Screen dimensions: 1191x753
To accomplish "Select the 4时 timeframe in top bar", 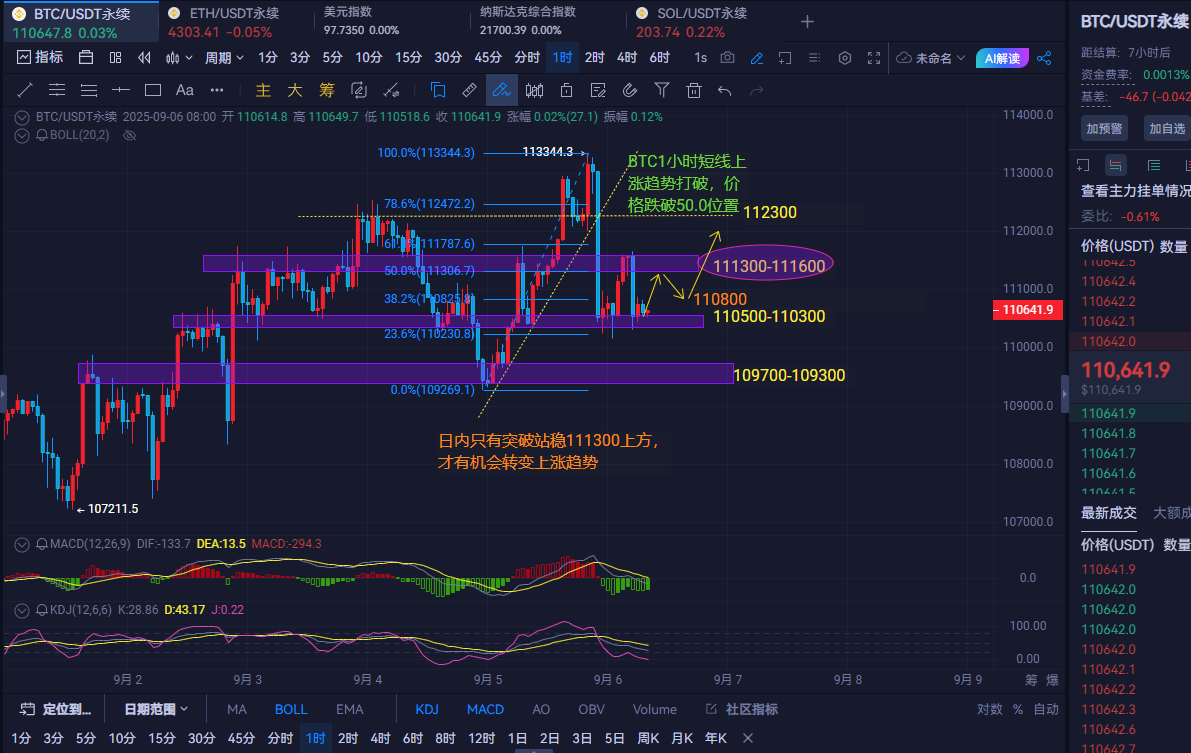I will (x=627, y=58).
